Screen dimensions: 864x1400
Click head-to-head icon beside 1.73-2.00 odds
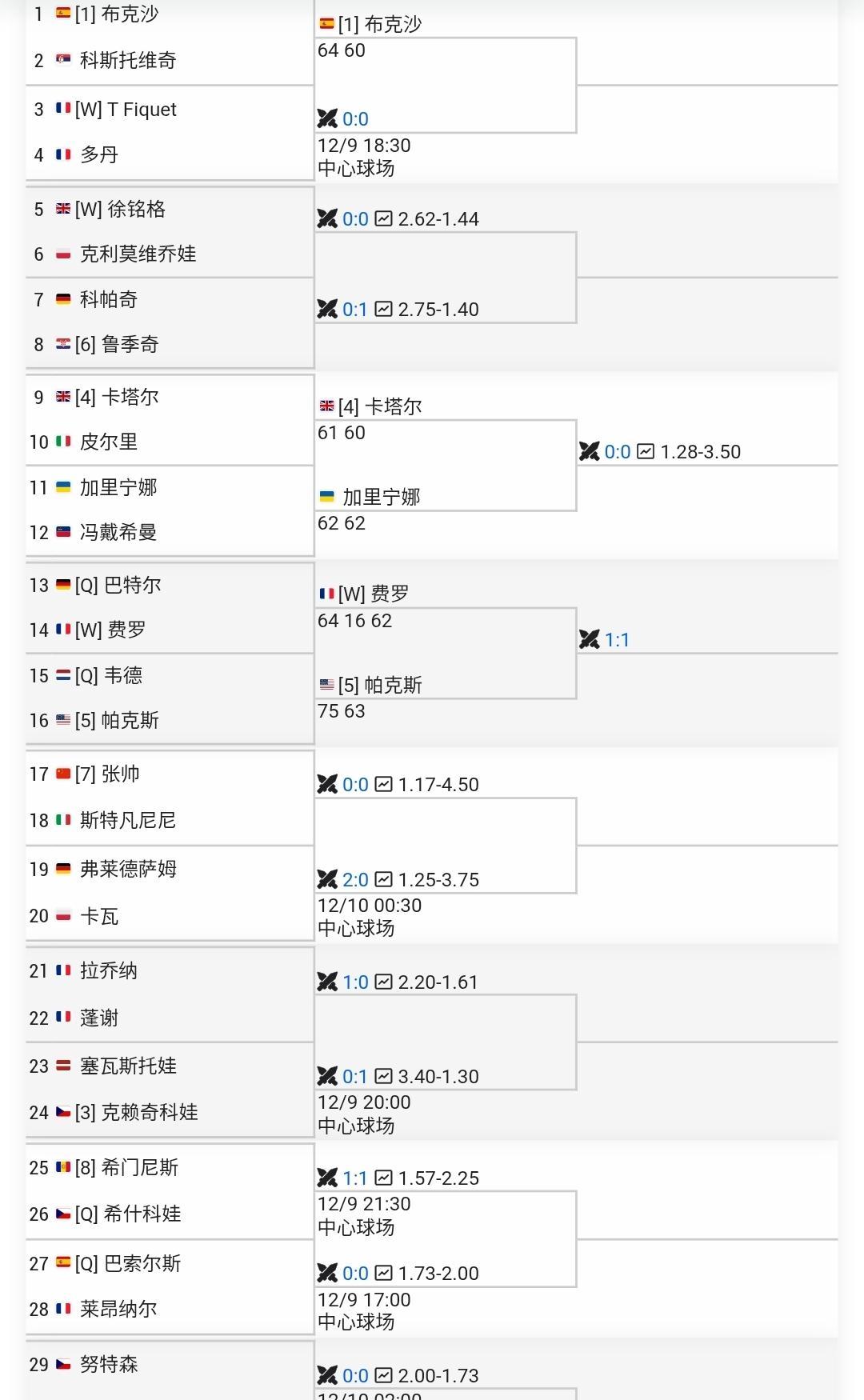tap(327, 1273)
